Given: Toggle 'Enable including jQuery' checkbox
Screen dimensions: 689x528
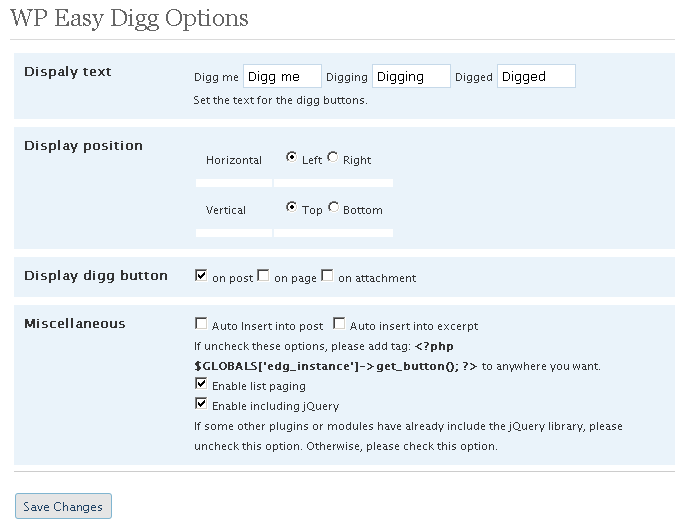Looking at the screenshot, I should (201, 403).
